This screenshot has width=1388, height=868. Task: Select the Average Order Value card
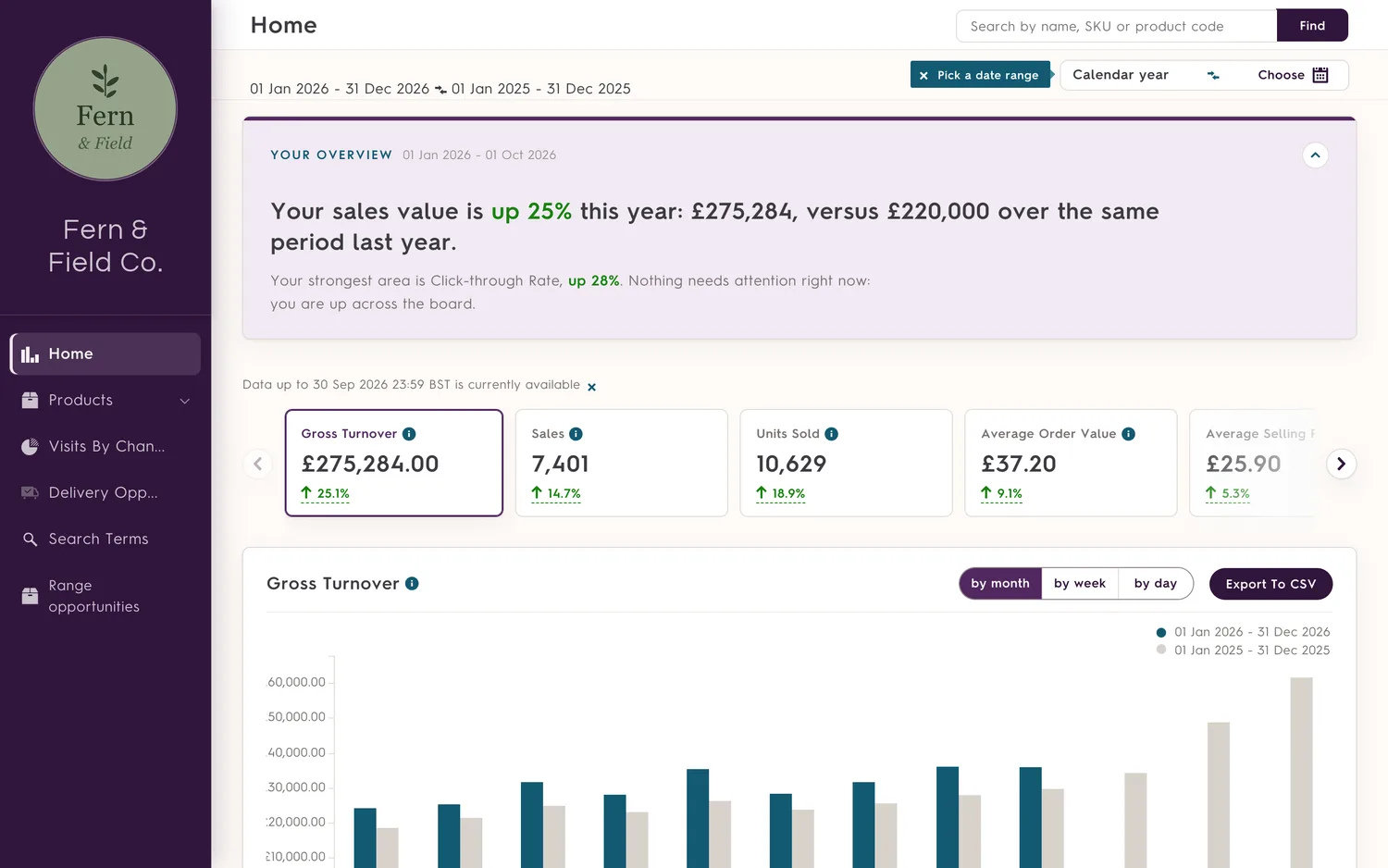(1072, 463)
